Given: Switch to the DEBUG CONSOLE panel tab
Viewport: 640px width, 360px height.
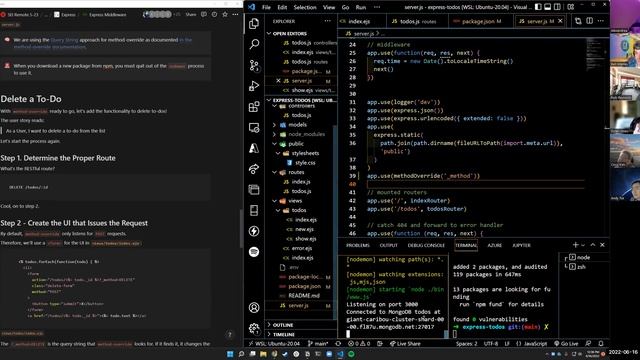Looking at the screenshot, I should (x=426, y=245).
